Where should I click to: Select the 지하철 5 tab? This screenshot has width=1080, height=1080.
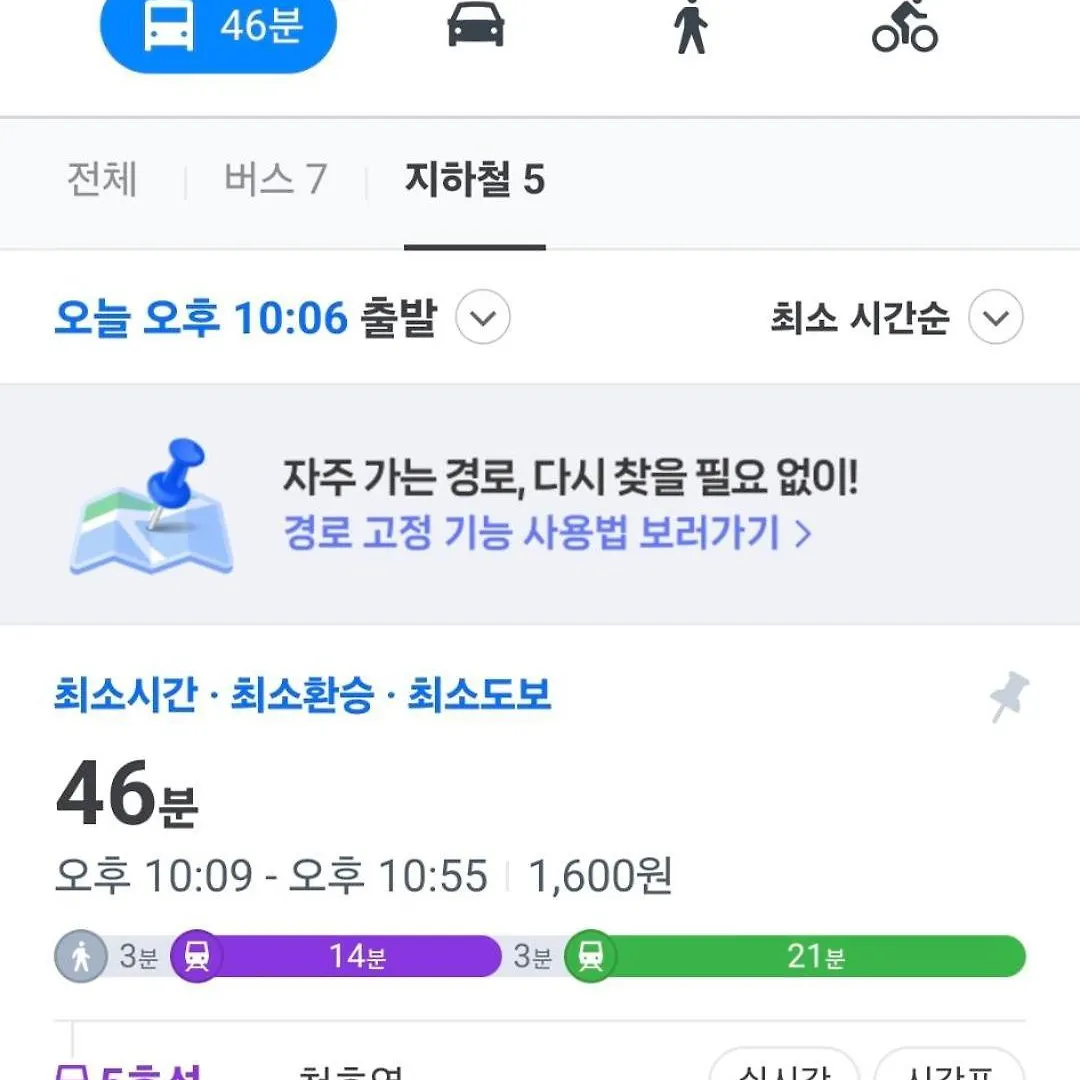[x=475, y=180]
